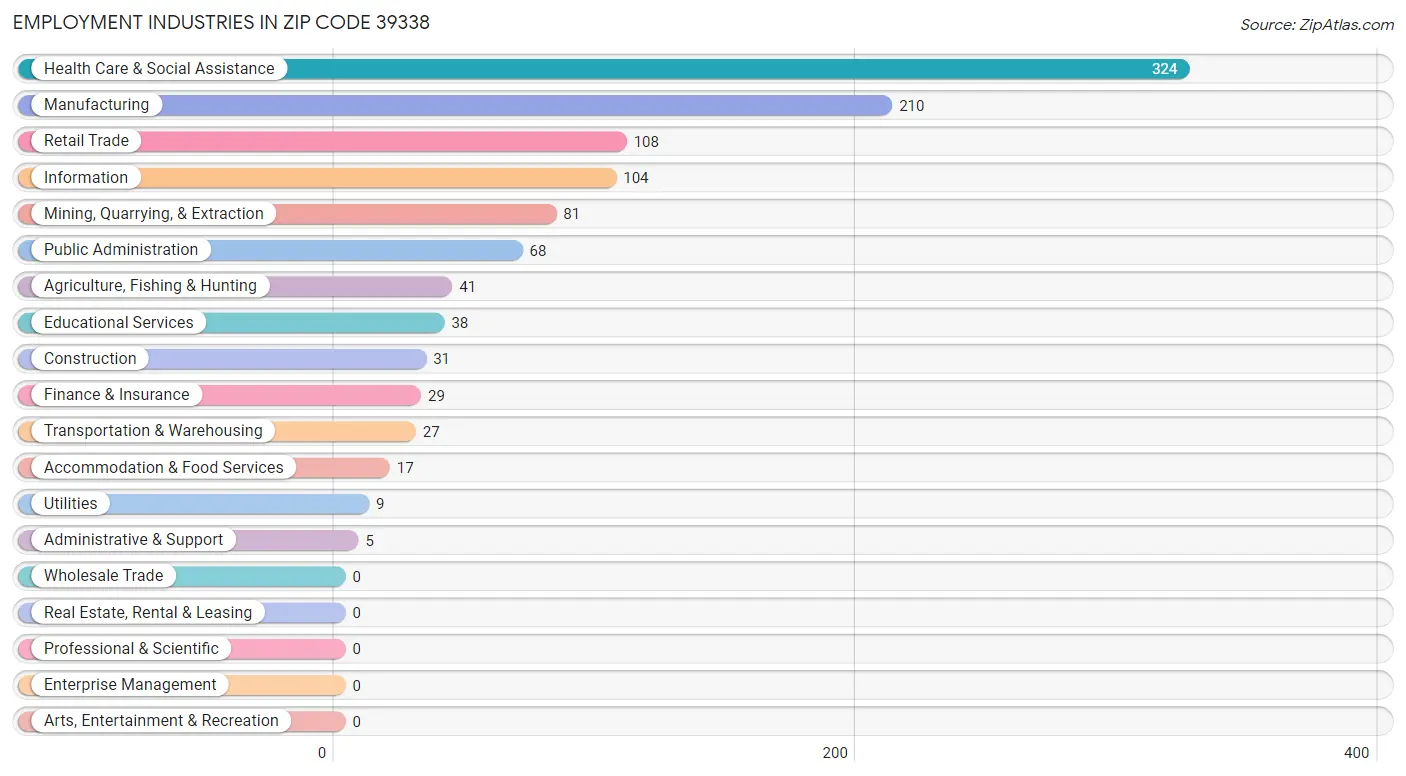The height and width of the screenshot is (776, 1406).
Task: Select Real Estate, Rental & Leasing label
Action: (148, 613)
